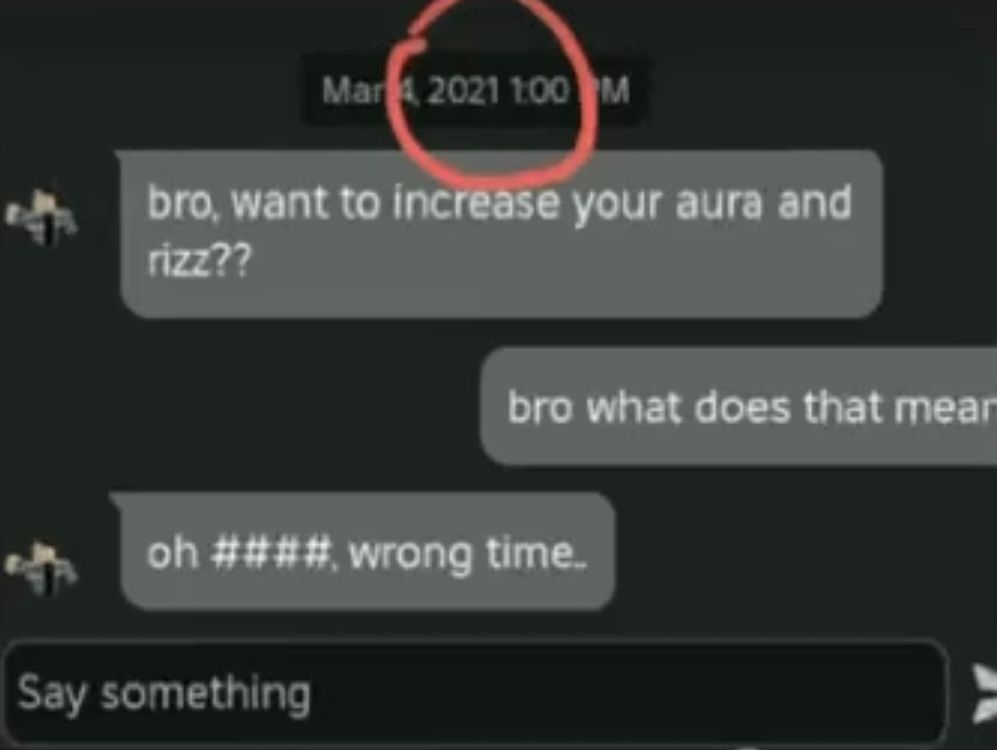Click the Mar 4, 2021 timestamp label
This screenshot has width=997, height=750.
tap(476, 90)
